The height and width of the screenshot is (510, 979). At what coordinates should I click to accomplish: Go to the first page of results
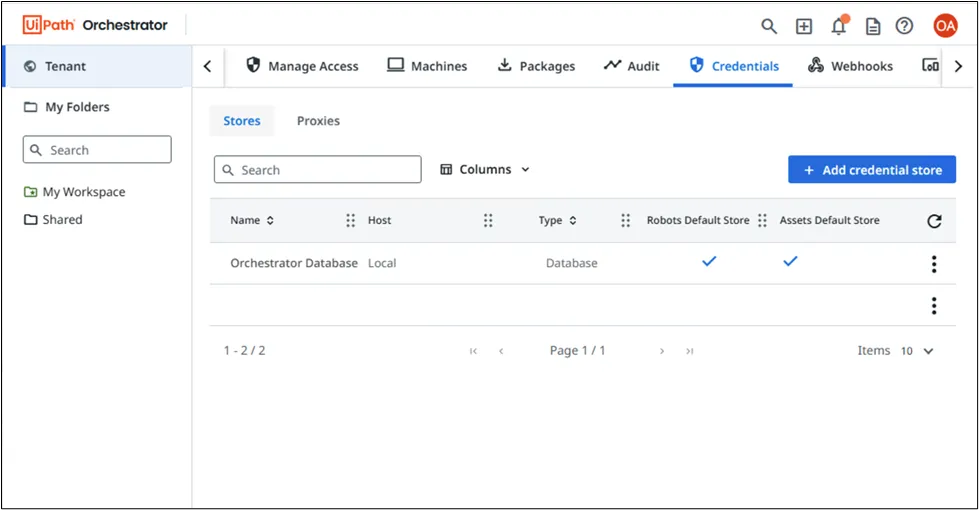point(473,351)
